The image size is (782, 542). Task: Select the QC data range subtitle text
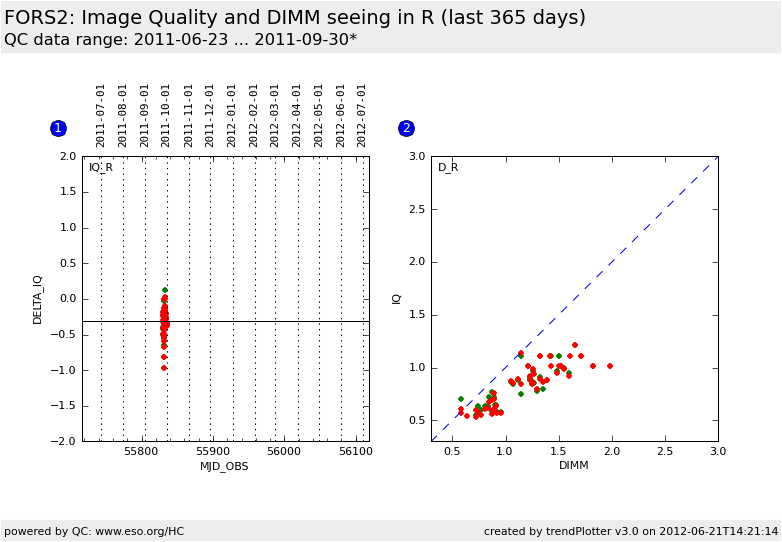point(180,40)
